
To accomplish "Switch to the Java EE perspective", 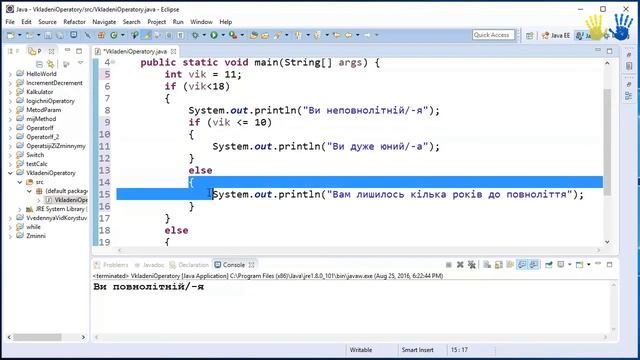I will click(556, 36).
